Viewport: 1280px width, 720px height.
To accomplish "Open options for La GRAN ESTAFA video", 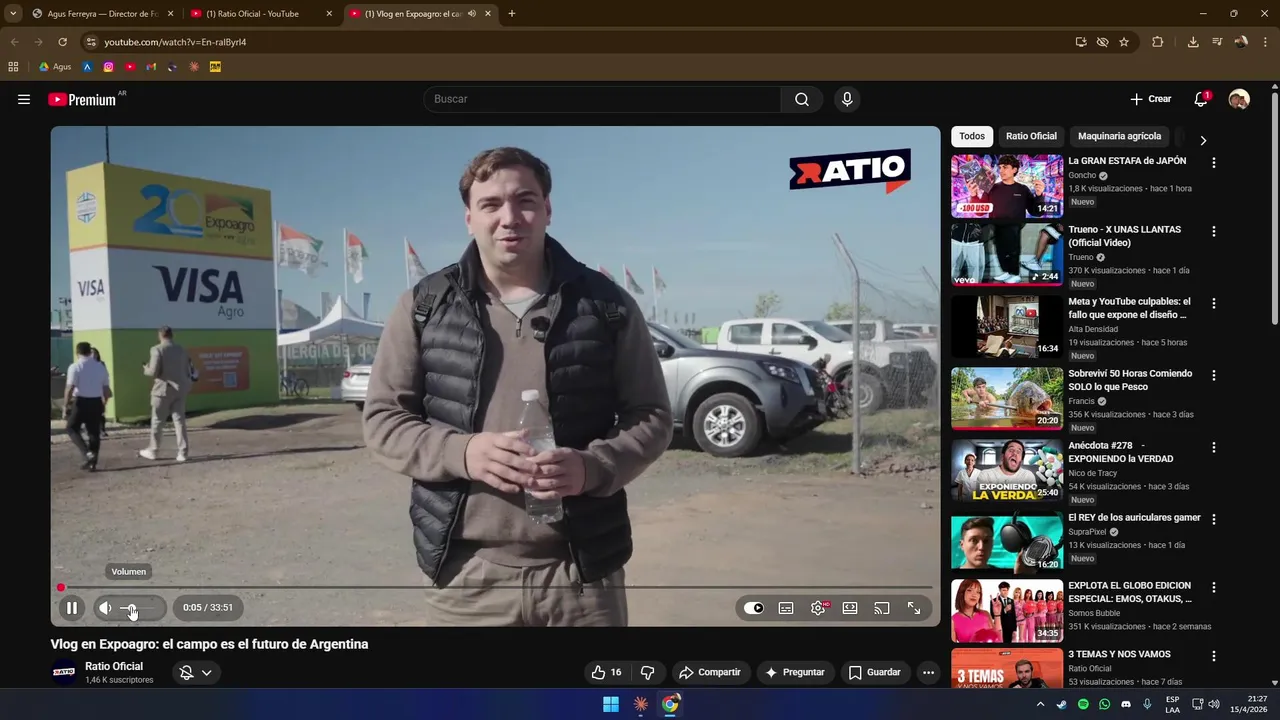I will point(1214,162).
